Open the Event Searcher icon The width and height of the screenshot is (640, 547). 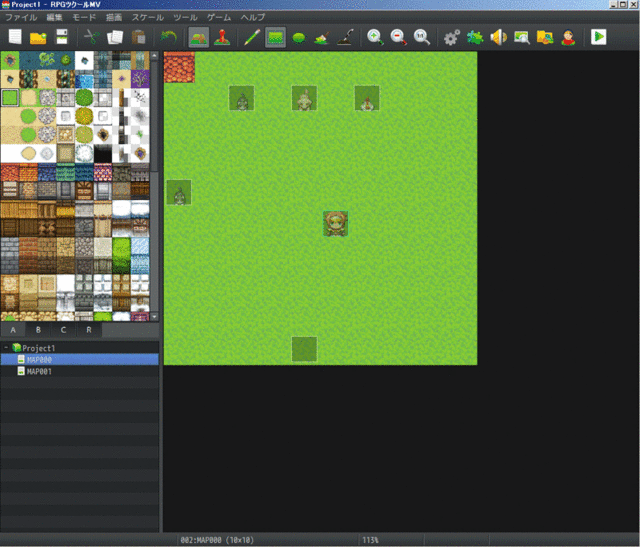point(522,38)
